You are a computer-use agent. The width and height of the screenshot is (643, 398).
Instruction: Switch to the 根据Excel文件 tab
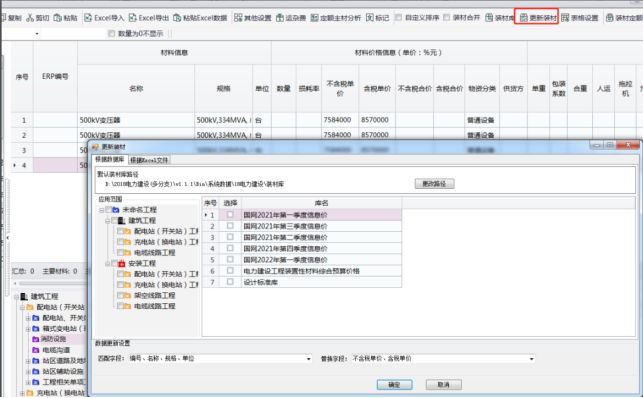click(149, 160)
